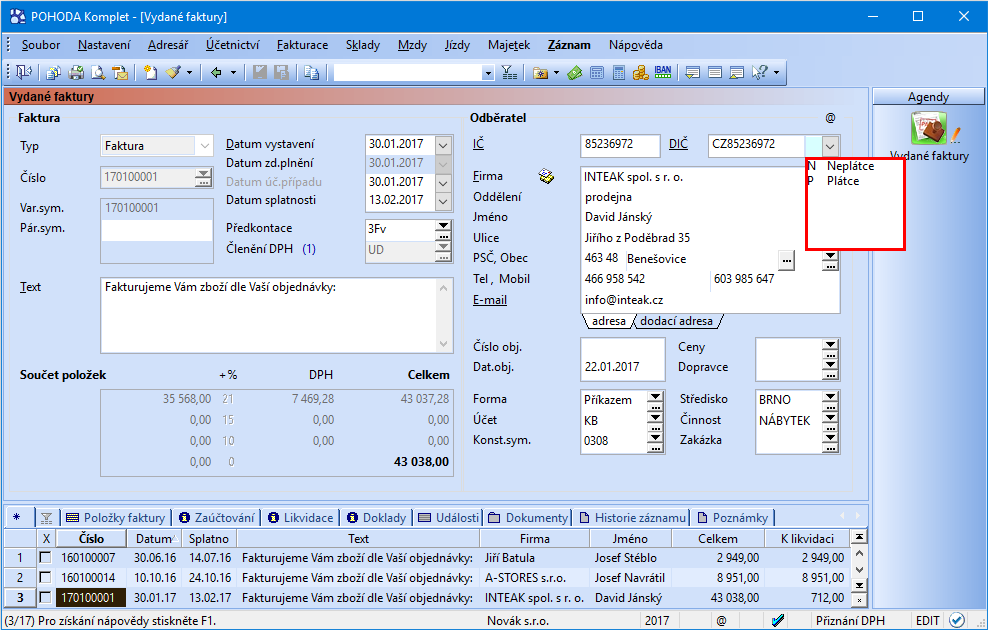Click the filter funnel icon next to search box

click(509, 72)
